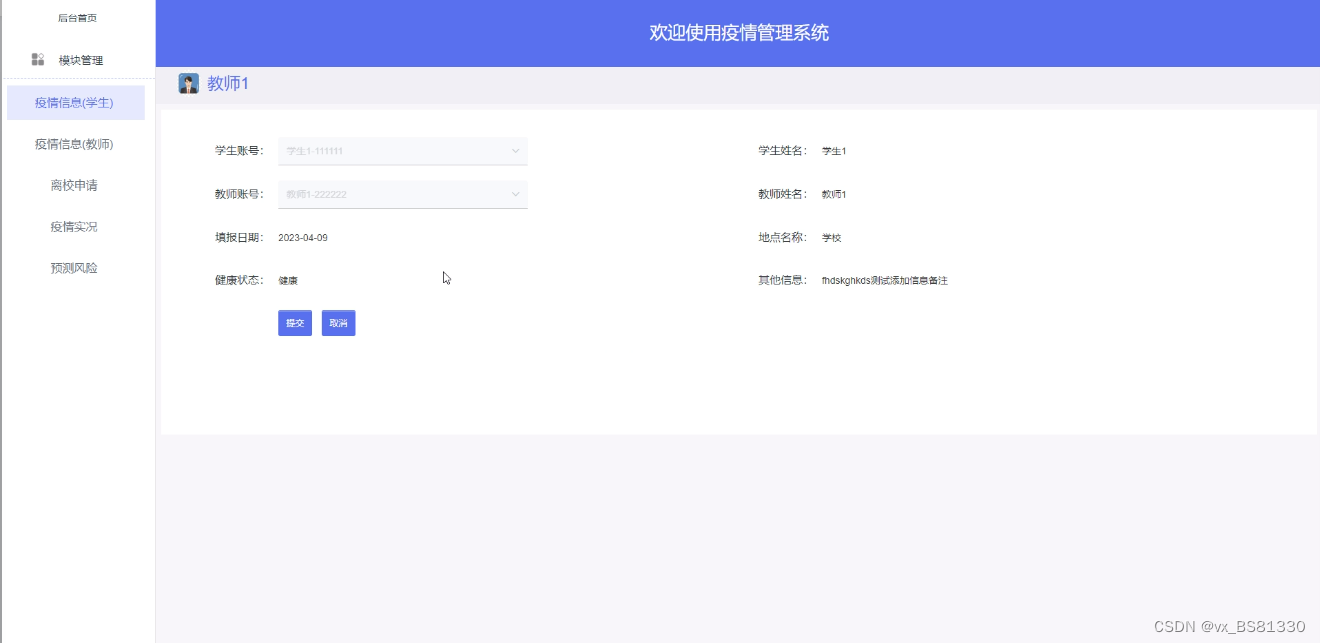This screenshot has height=643, width=1320.
Task: Open the 离校申请 menu item
Action: coord(75,185)
